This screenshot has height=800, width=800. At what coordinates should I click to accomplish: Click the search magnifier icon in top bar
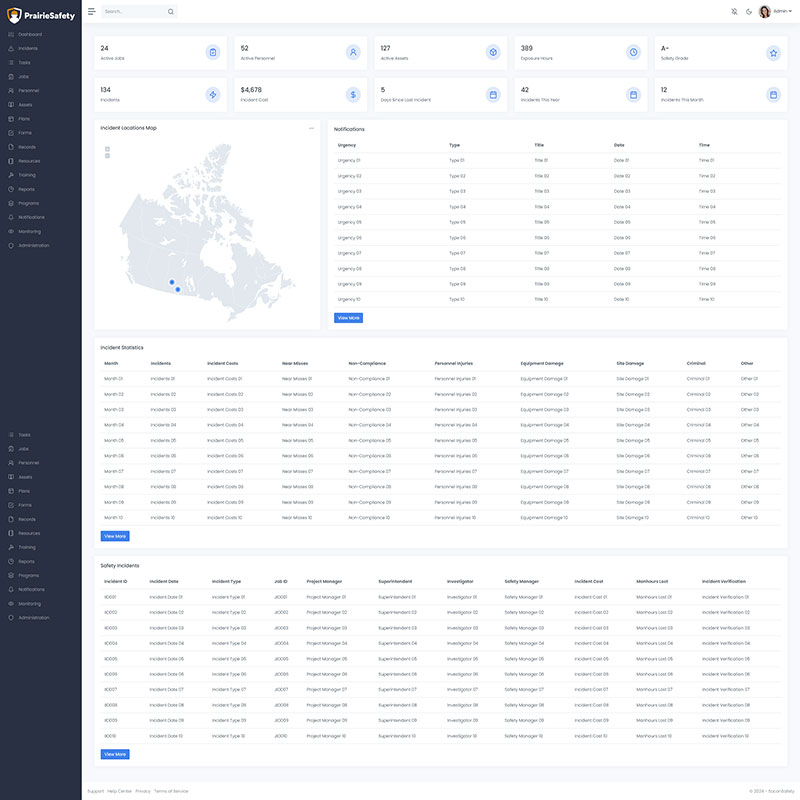pos(170,12)
